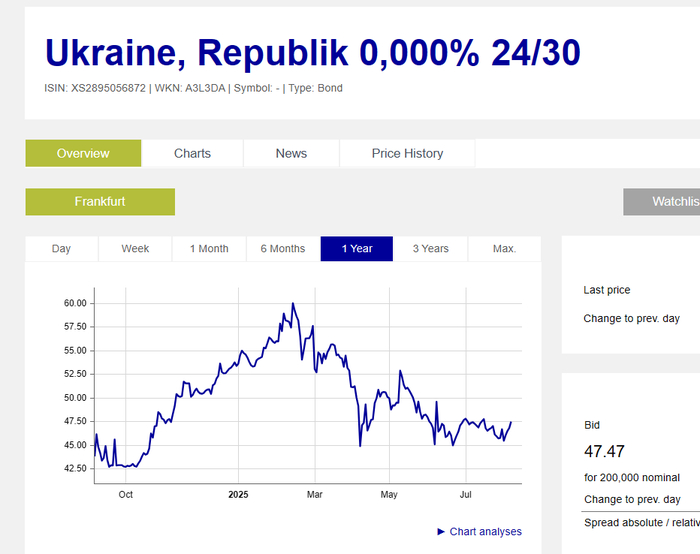Click the Watchlist button
Screen dimensions: 700x554
point(662,201)
